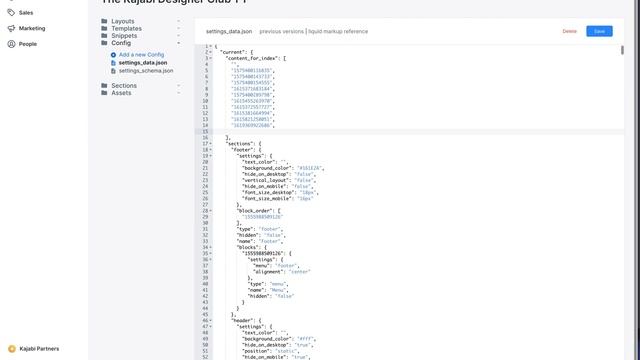This screenshot has height=360, width=640.
Task: Fold code at line 34 gutter arrow
Action: [211, 247]
